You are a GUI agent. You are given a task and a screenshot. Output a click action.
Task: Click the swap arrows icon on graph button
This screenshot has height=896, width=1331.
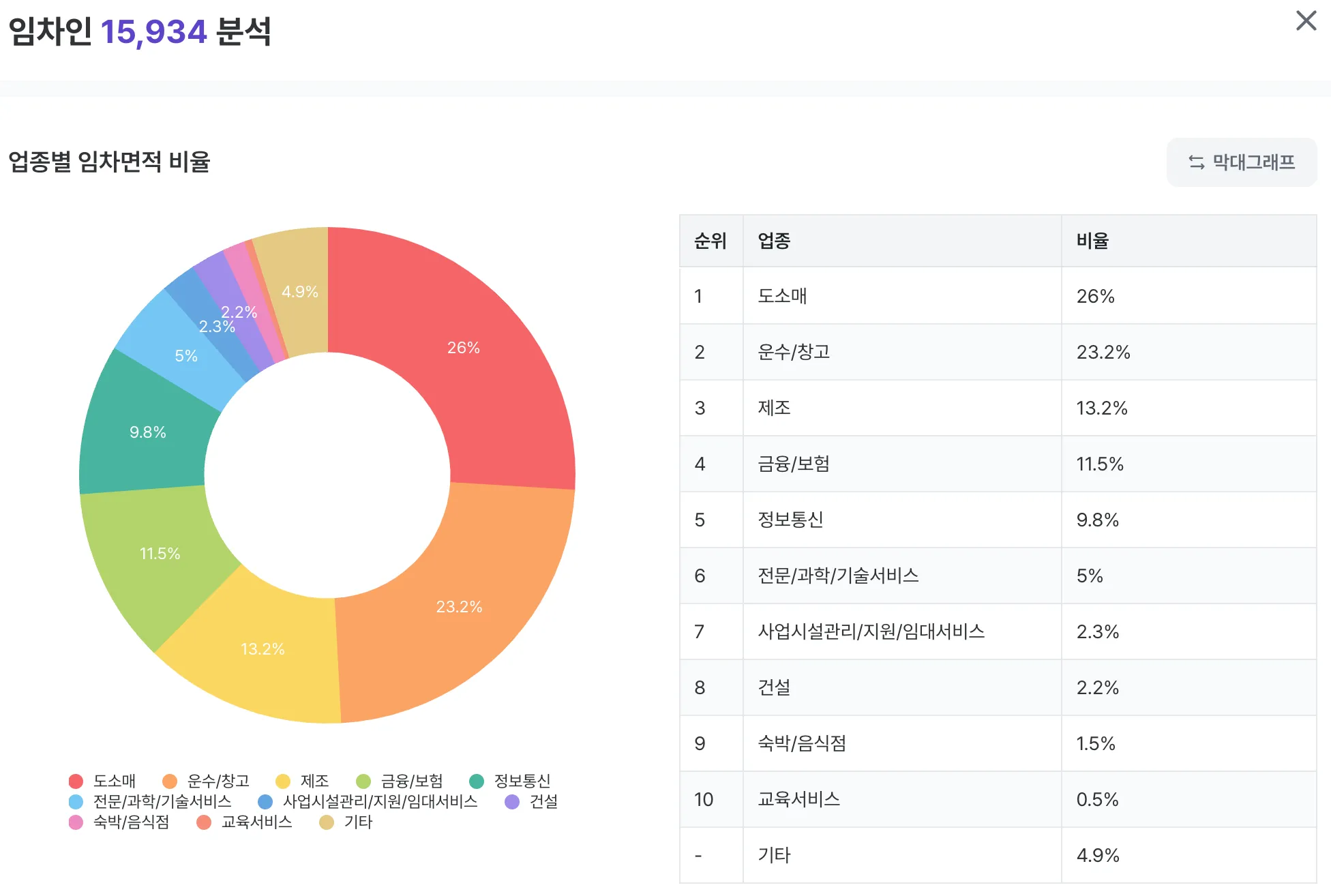(1196, 162)
